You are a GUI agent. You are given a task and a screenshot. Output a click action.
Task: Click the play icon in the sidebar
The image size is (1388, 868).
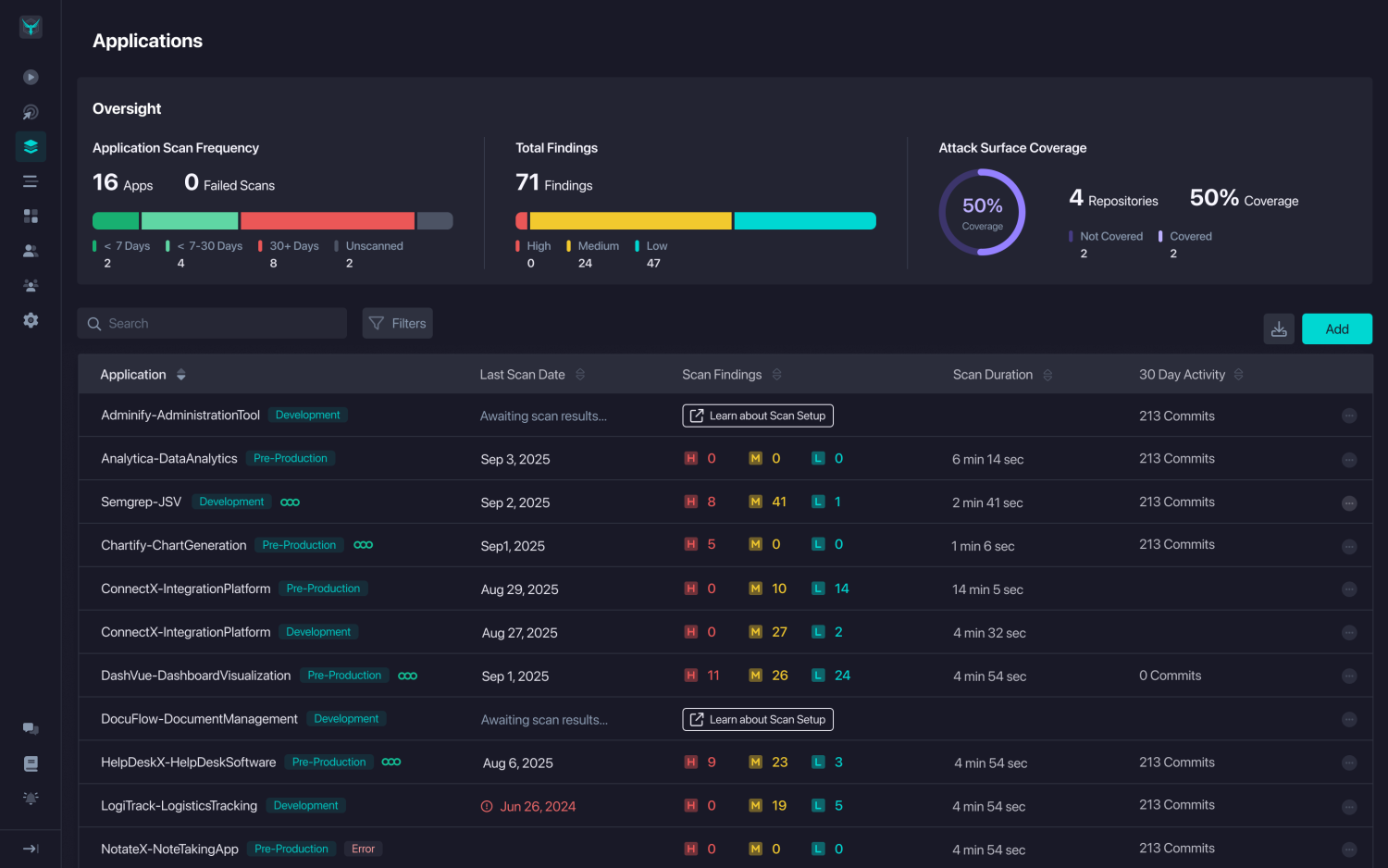(31, 78)
